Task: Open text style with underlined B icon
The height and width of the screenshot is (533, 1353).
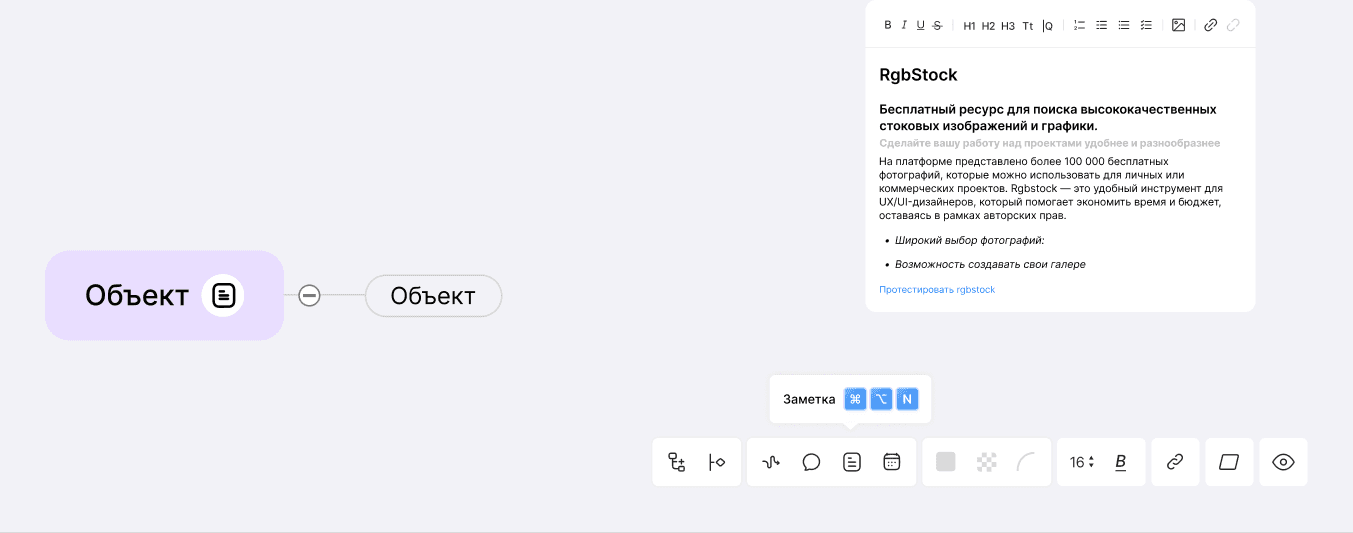Action: point(1121,462)
